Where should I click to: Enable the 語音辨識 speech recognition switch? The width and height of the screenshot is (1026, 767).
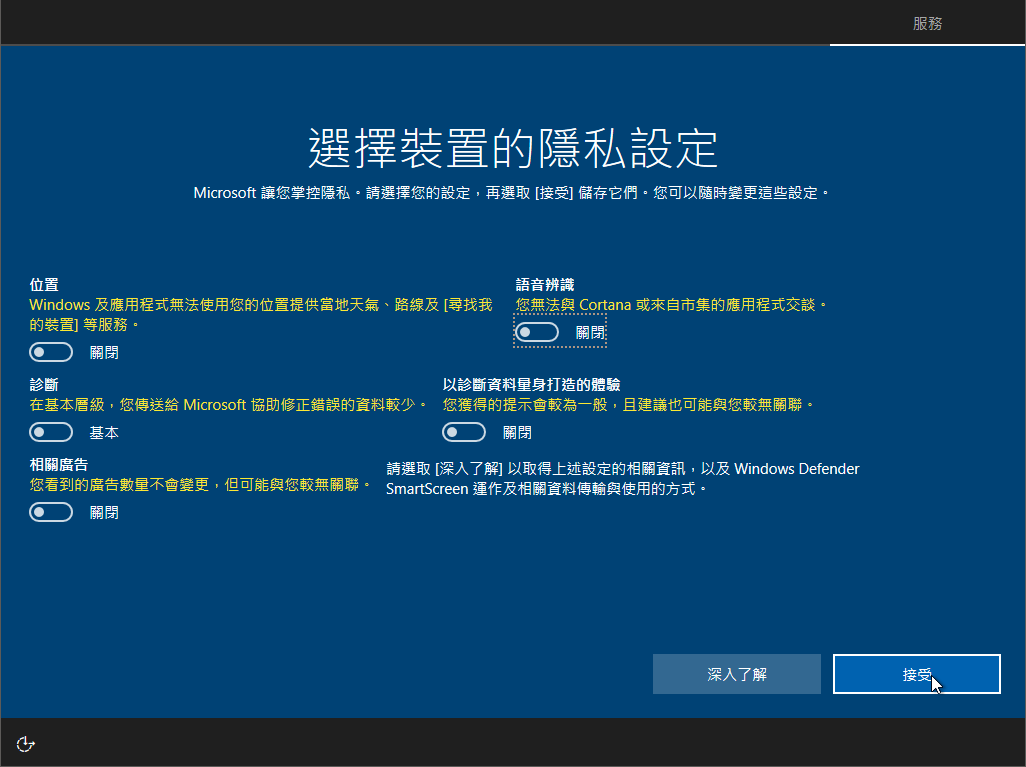coord(537,332)
